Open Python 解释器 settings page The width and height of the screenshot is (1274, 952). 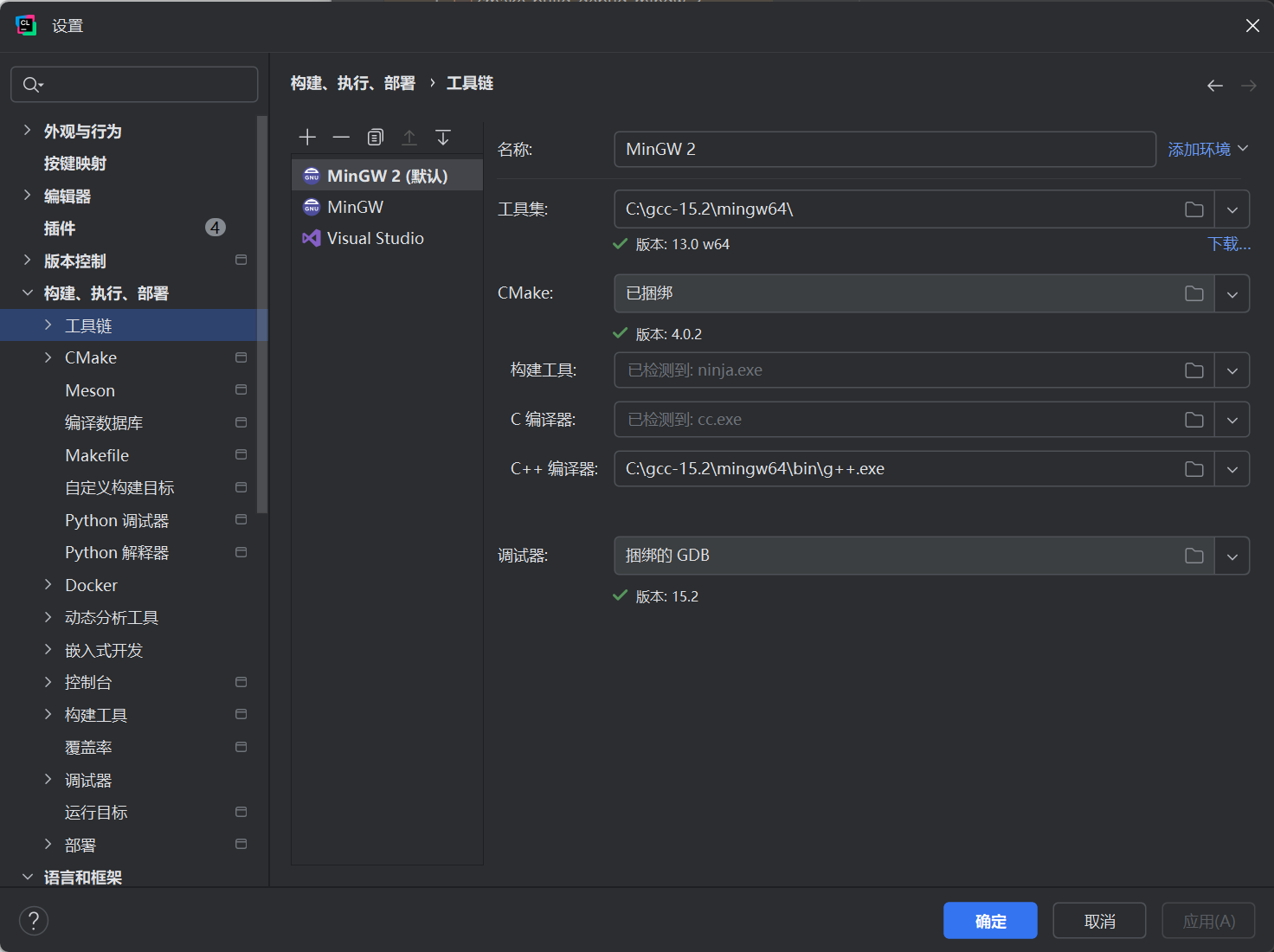click(117, 553)
